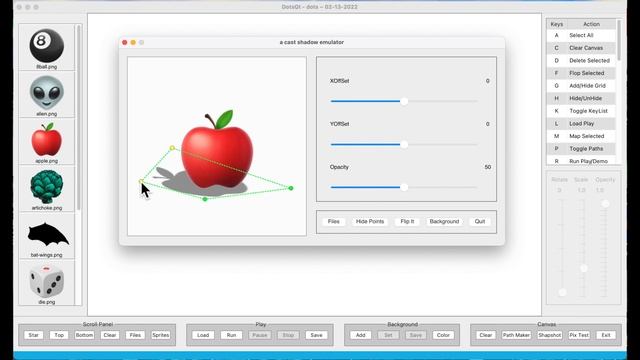Click the Scale slider in right panel
The image size is (640, 360).
[x=583, y=248]
